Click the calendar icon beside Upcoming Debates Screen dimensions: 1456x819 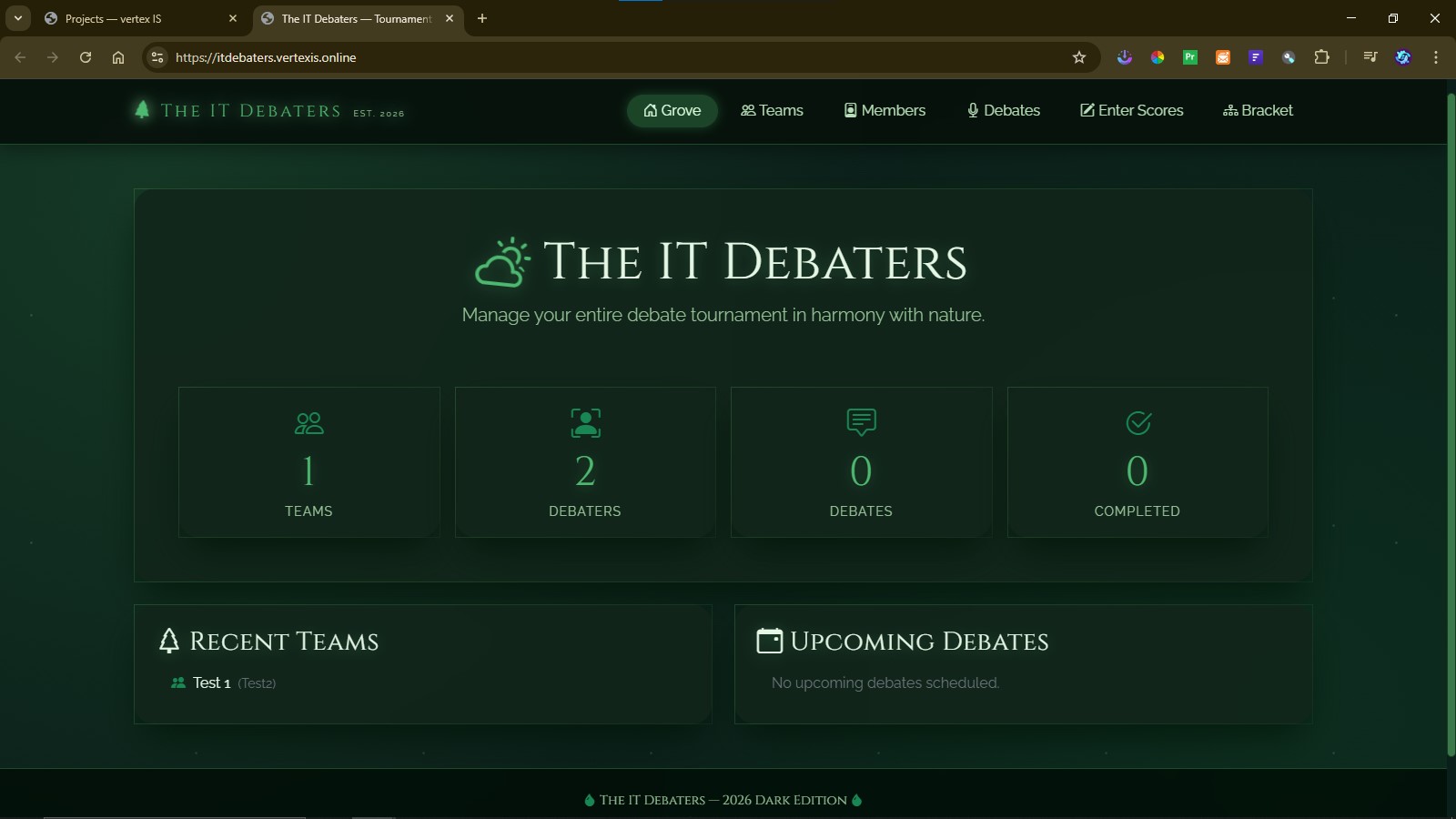pyautogui.click(x=769, y=640)
